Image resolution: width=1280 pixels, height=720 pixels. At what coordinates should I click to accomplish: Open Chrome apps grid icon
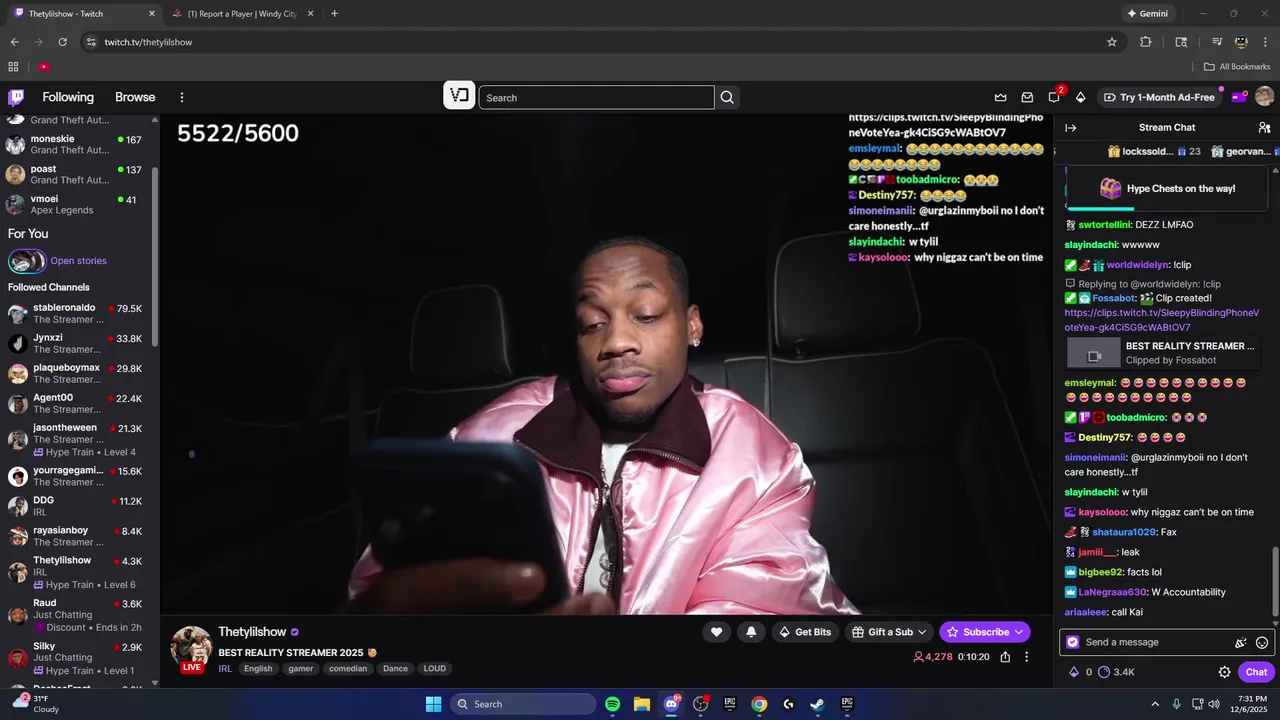[13, 67]
